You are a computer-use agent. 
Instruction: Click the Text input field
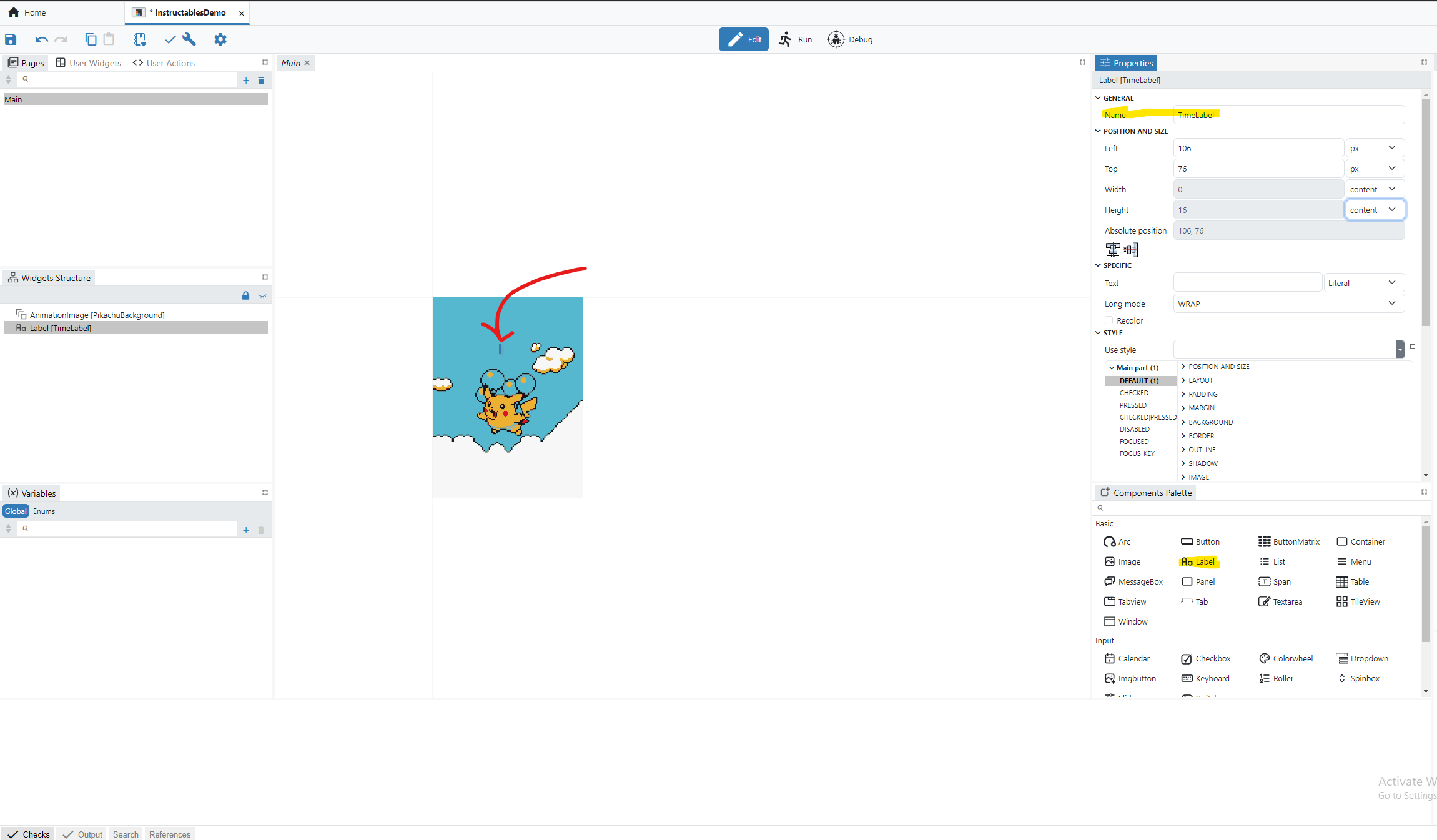pyautogui.click(x=1247, y=283)
